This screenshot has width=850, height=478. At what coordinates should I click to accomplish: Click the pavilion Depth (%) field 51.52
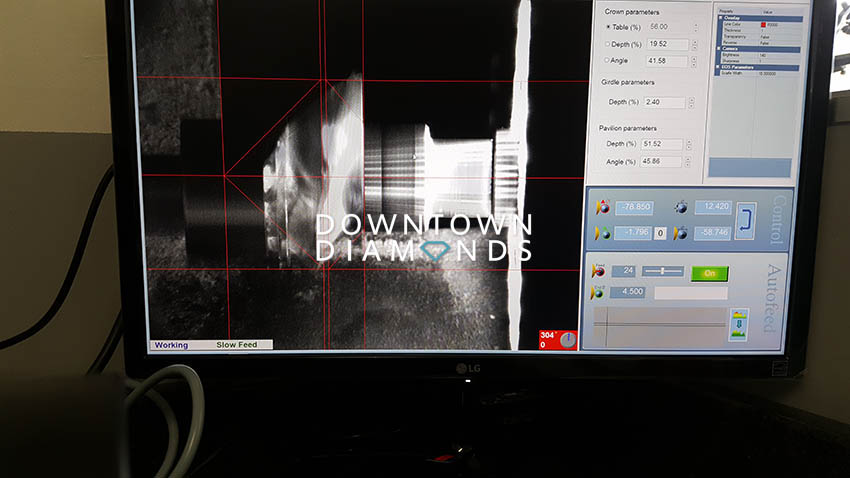(x=662, y=145)
